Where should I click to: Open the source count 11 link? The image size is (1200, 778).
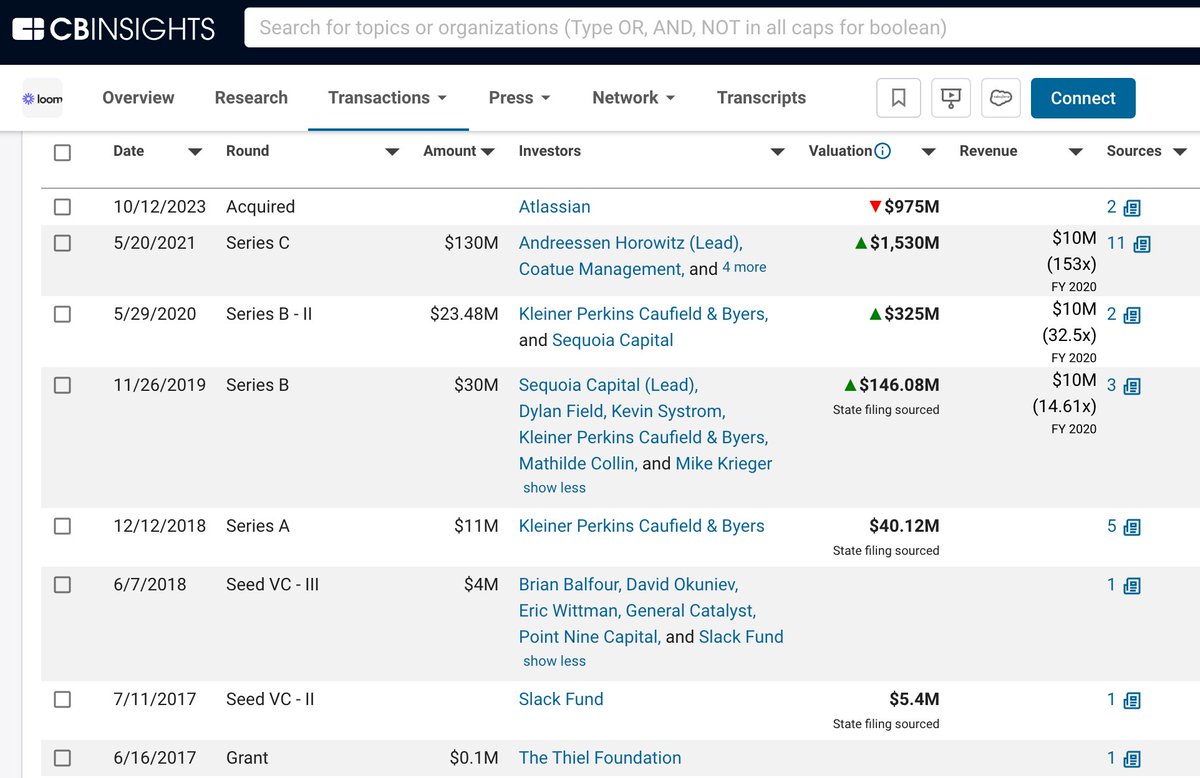1116,243
